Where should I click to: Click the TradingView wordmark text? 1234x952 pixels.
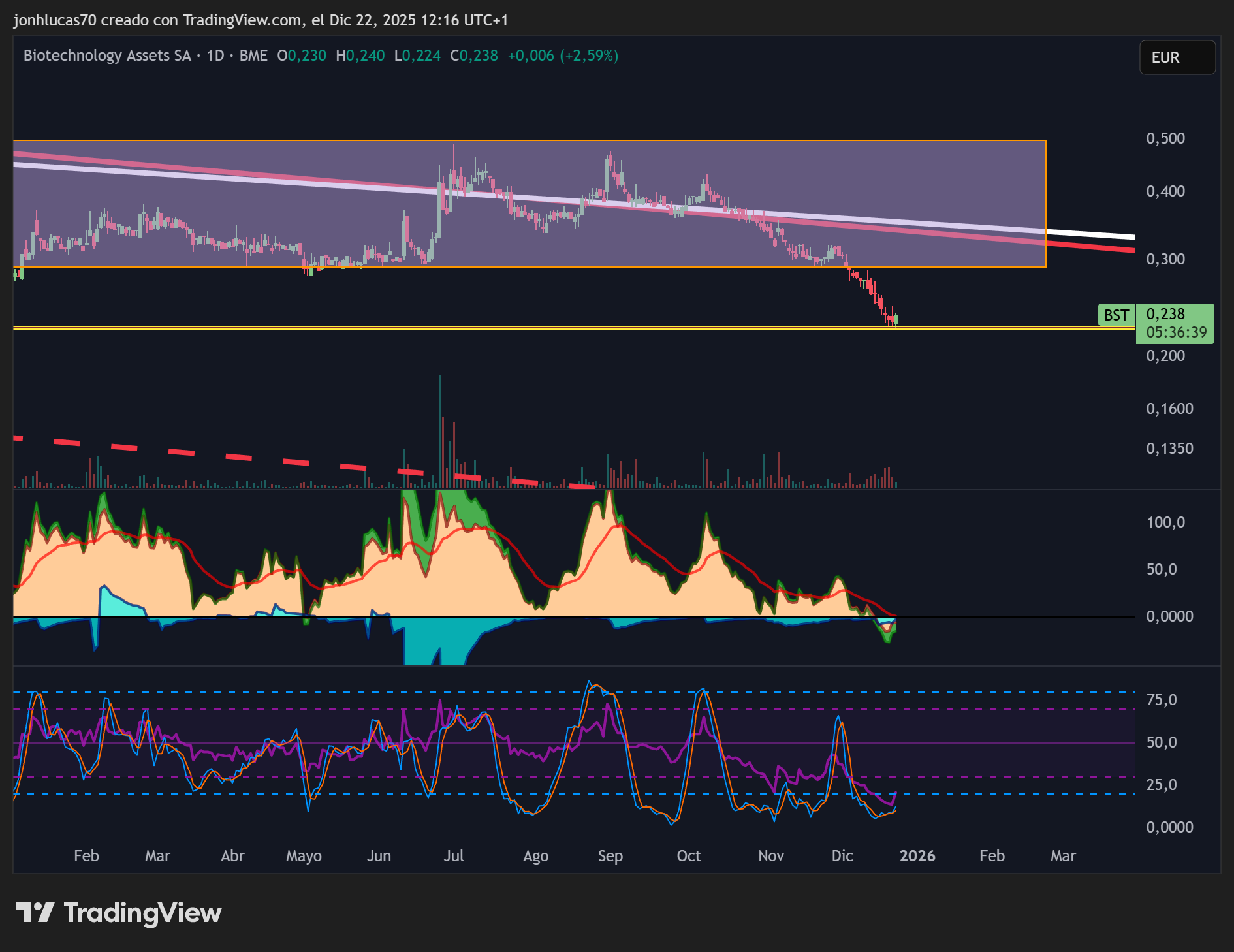coord(142,912)
